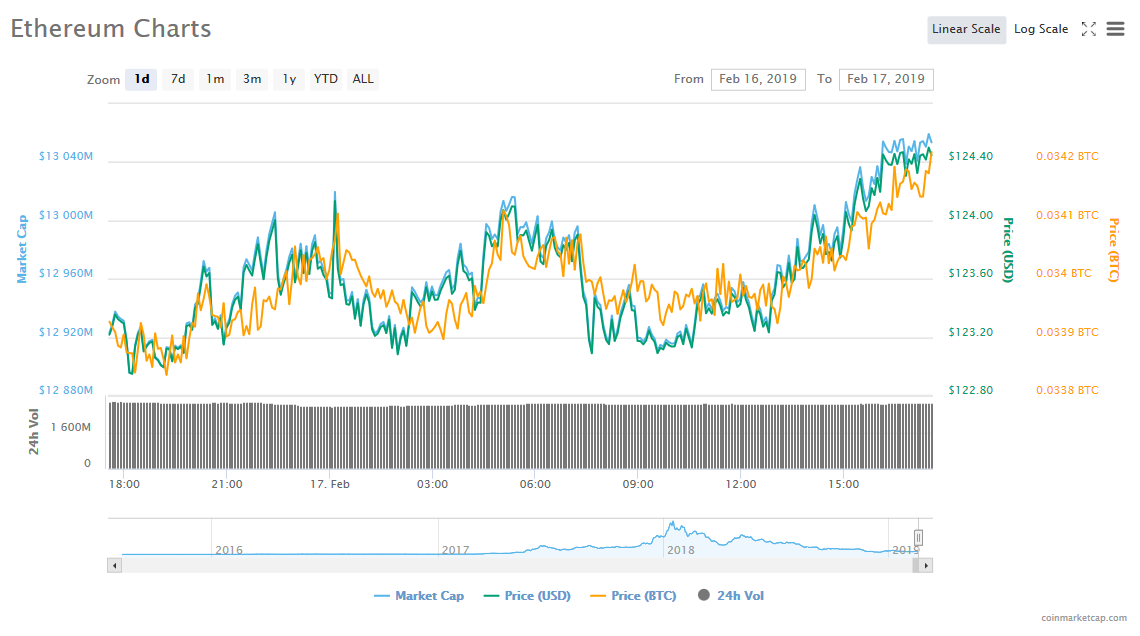Click the Price (BTC) axis title

(x=1114, y=249)
